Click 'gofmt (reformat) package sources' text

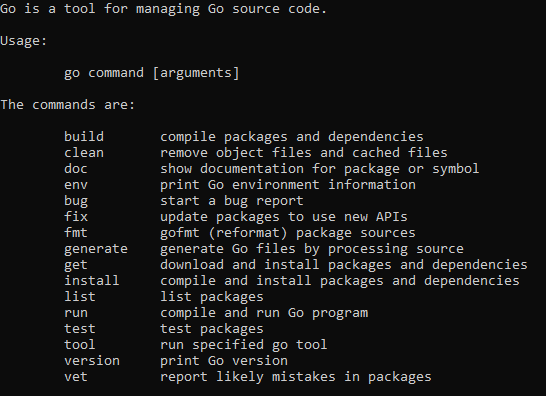coord(288,233)
